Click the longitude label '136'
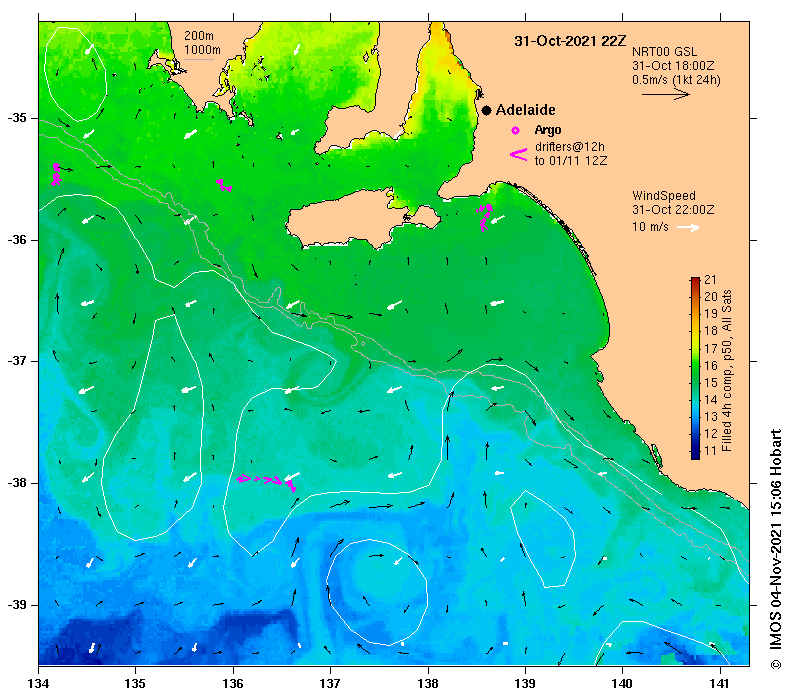The width and height of the screenshot is (791, 700). [x=233, y=684]
